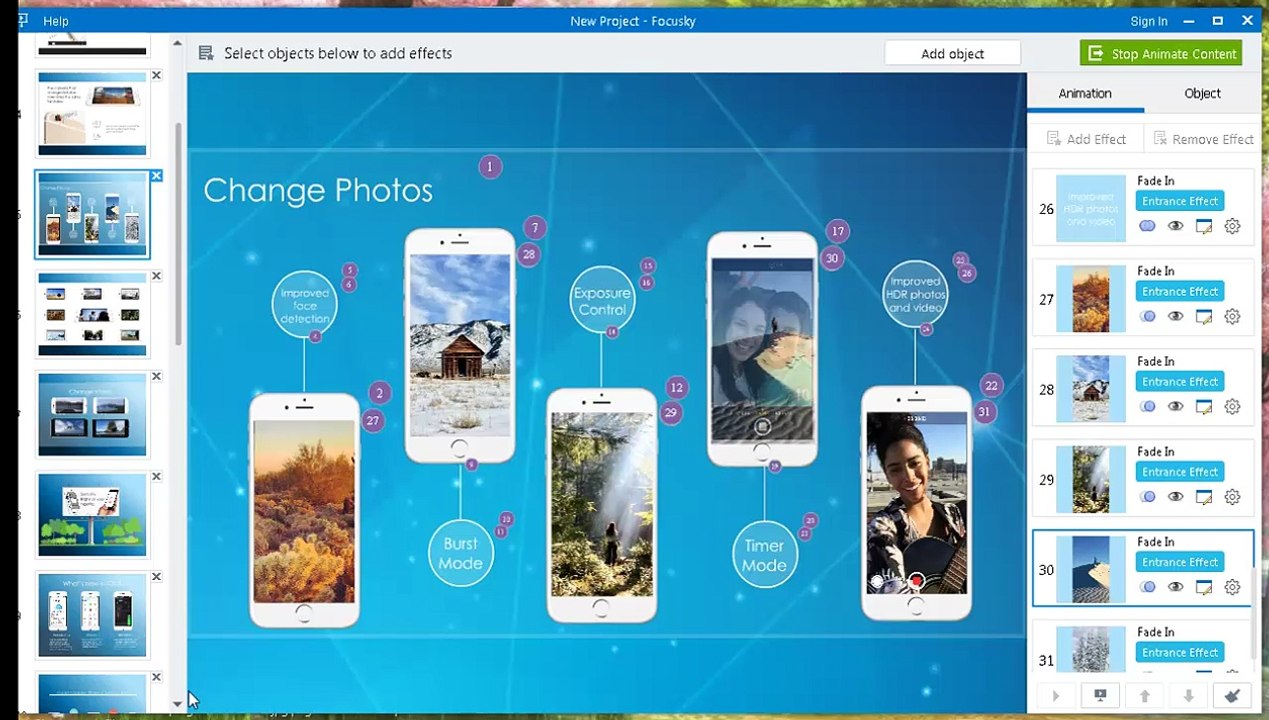Select the guitar selfie phone on canvas
The width and height of the screenshot is (1269, 720).
click(916, 503)
